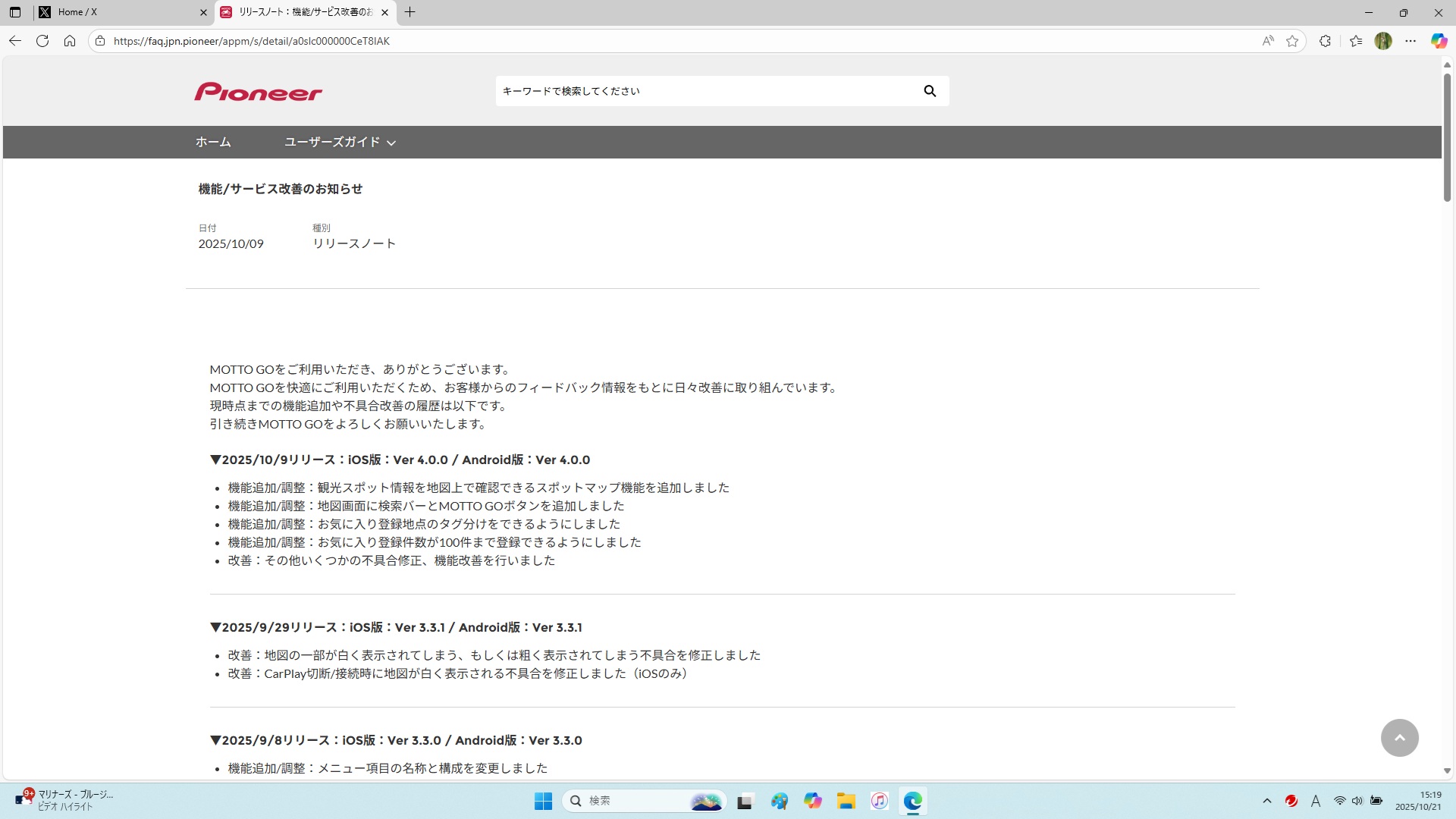The width and height of the screenshot is (1456, 819).
Task: Open tab actions menu button
Action: click(14, 12)
